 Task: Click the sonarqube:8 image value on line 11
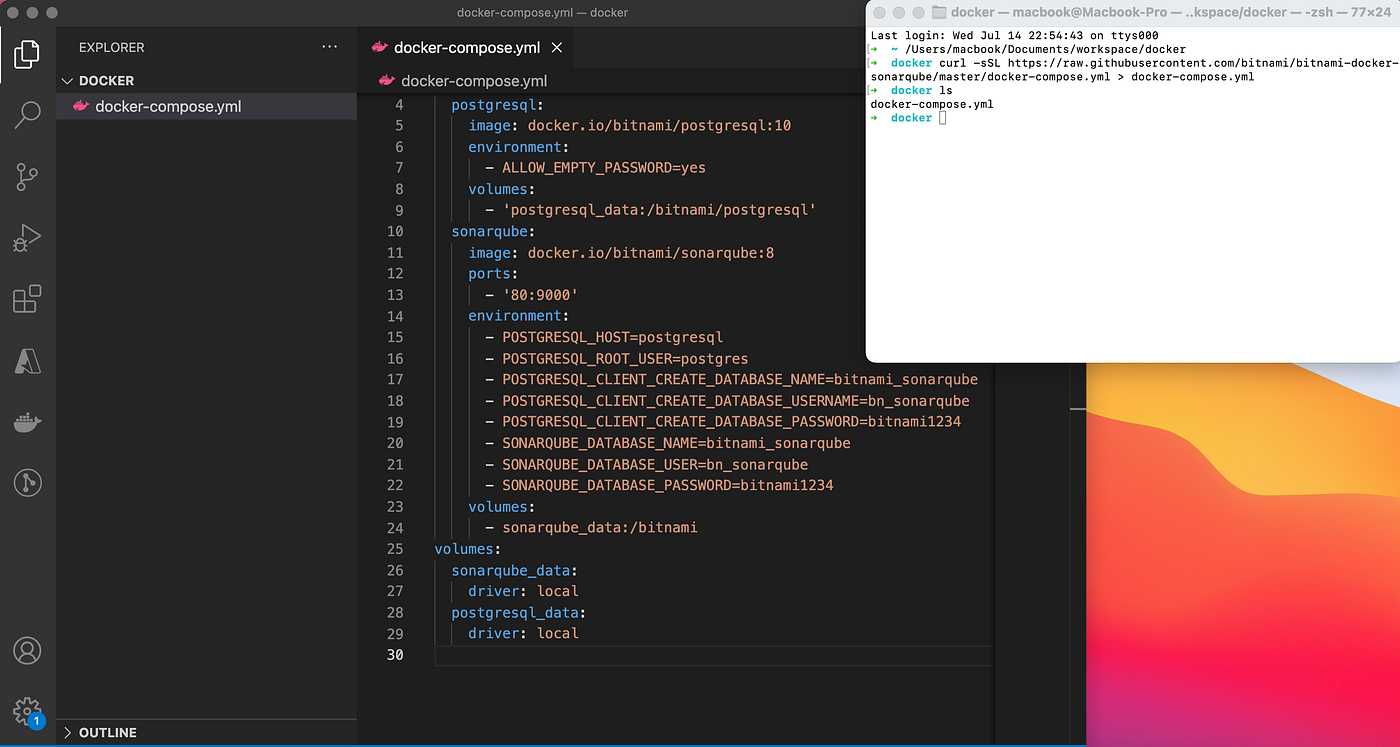click(x=651, y=253)
